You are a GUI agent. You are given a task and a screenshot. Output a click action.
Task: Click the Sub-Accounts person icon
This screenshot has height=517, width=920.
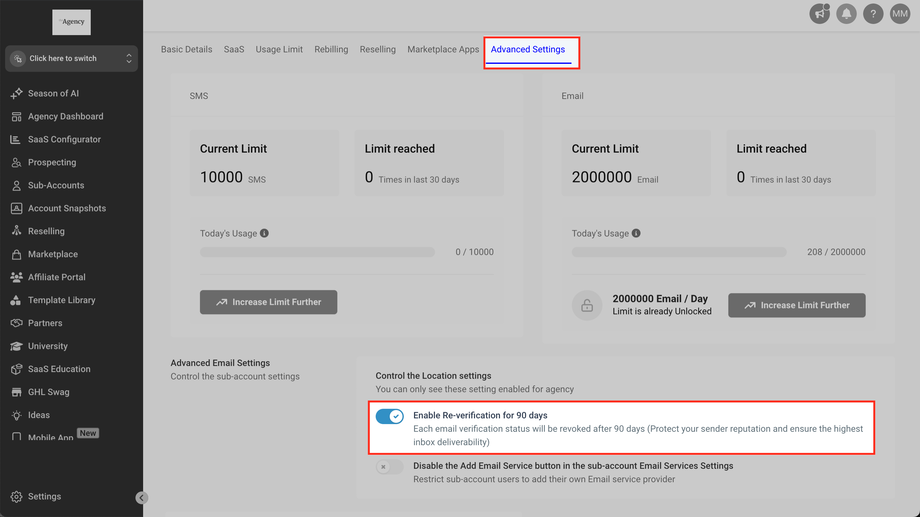[16, 185]
